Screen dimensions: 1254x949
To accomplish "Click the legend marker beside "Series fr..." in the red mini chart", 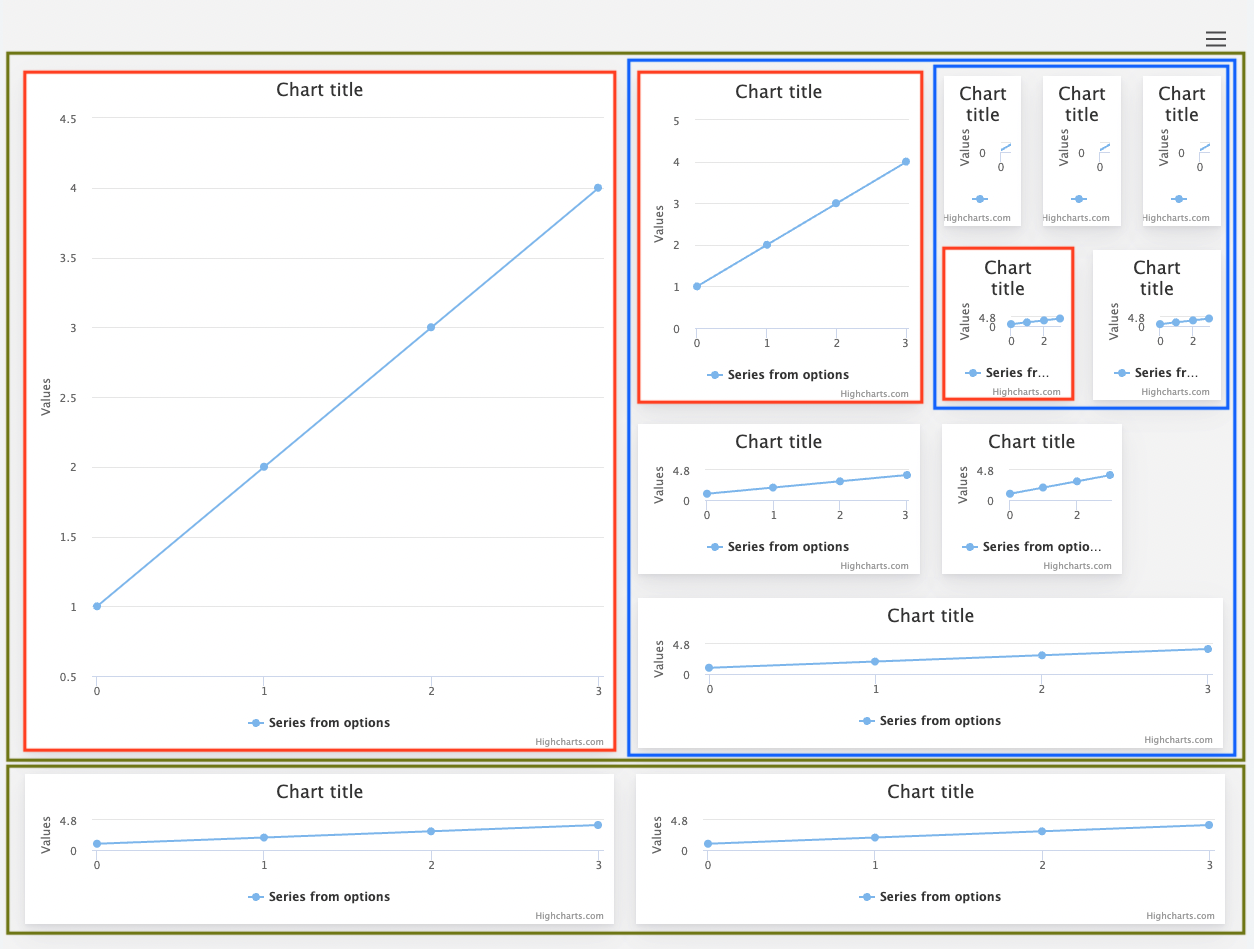I will coord(972,372).
